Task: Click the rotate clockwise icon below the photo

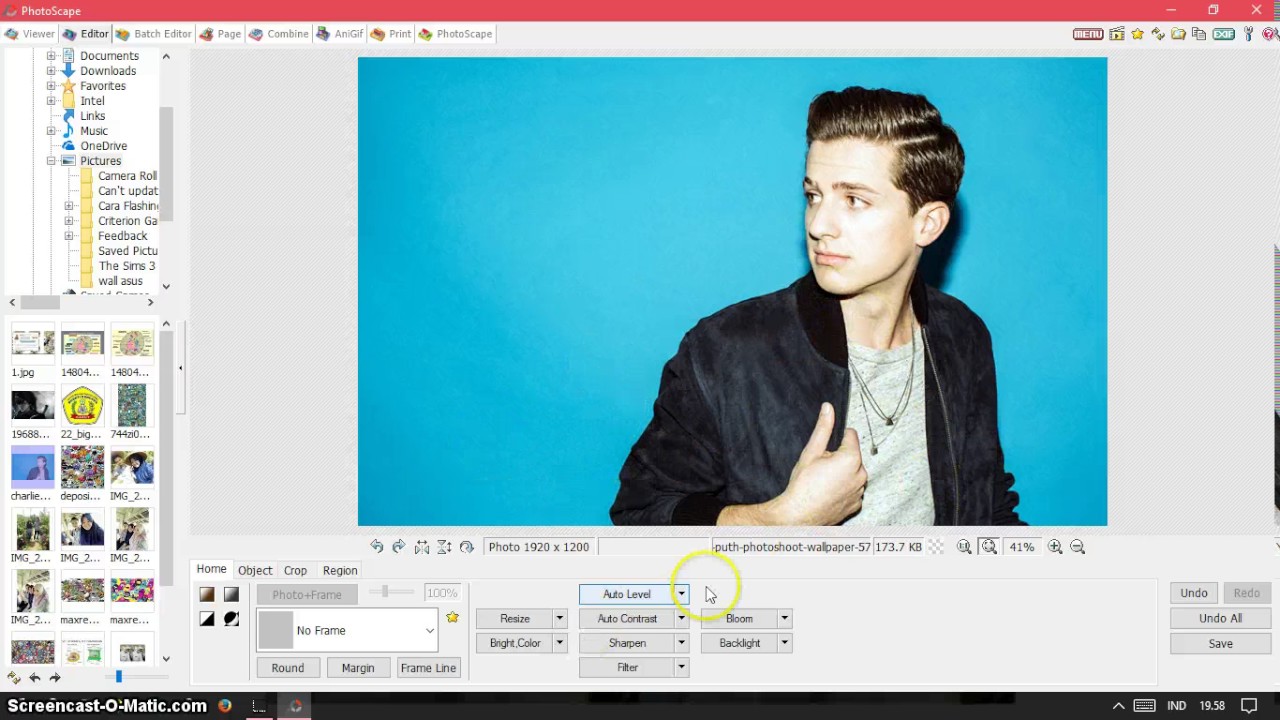Action: pyautogui.click(x=399, y=547)
